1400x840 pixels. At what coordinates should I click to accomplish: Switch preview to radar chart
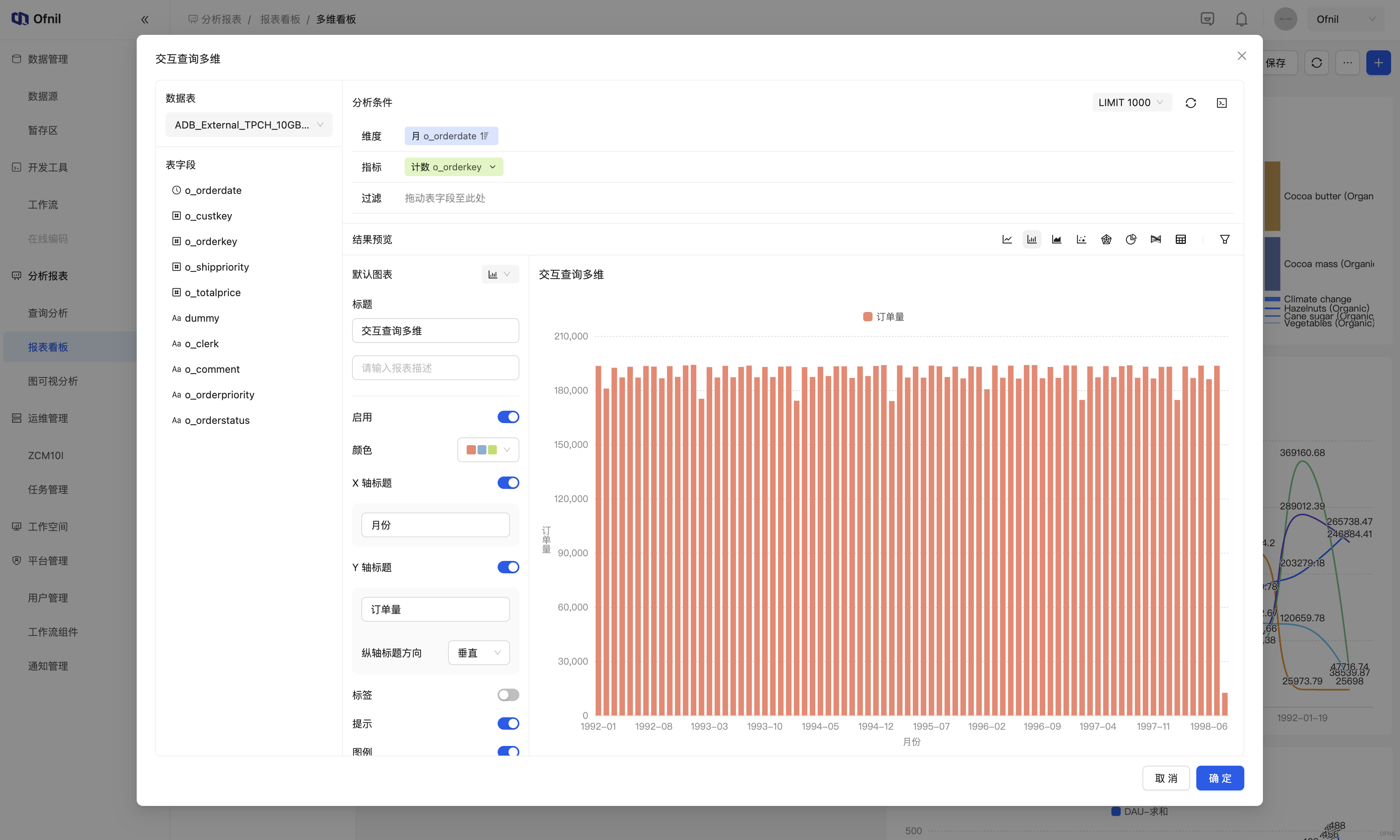coord(1106,240)
